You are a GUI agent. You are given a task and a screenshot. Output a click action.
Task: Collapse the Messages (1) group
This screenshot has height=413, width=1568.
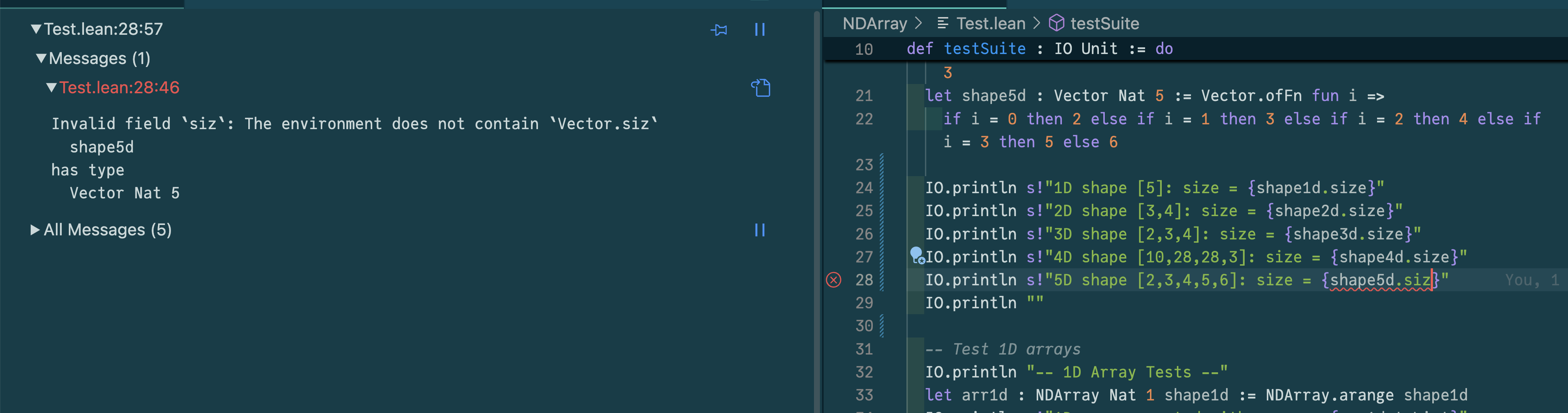tap(41, 58)
